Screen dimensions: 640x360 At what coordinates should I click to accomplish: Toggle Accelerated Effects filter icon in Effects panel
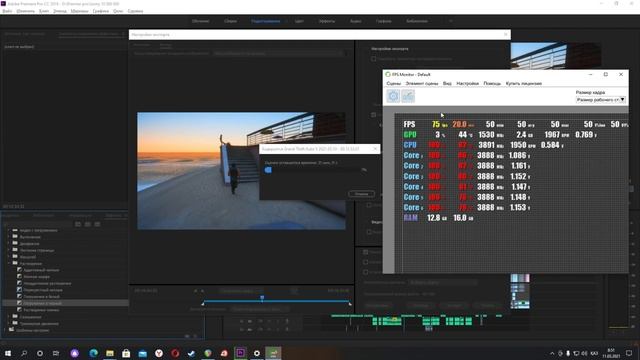[78, 224]
